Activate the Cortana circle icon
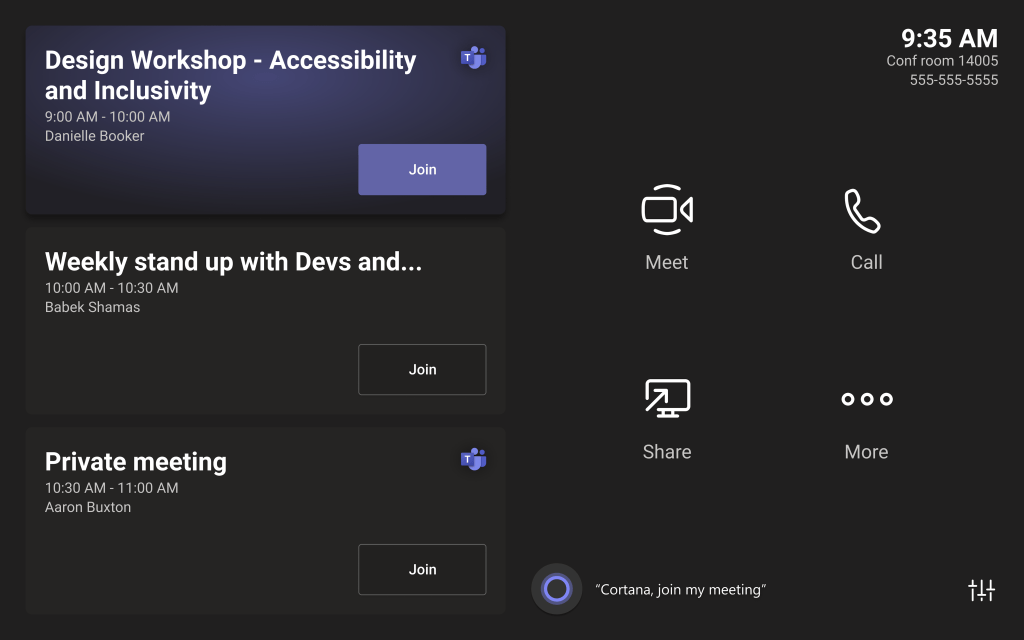 [556, 589]
